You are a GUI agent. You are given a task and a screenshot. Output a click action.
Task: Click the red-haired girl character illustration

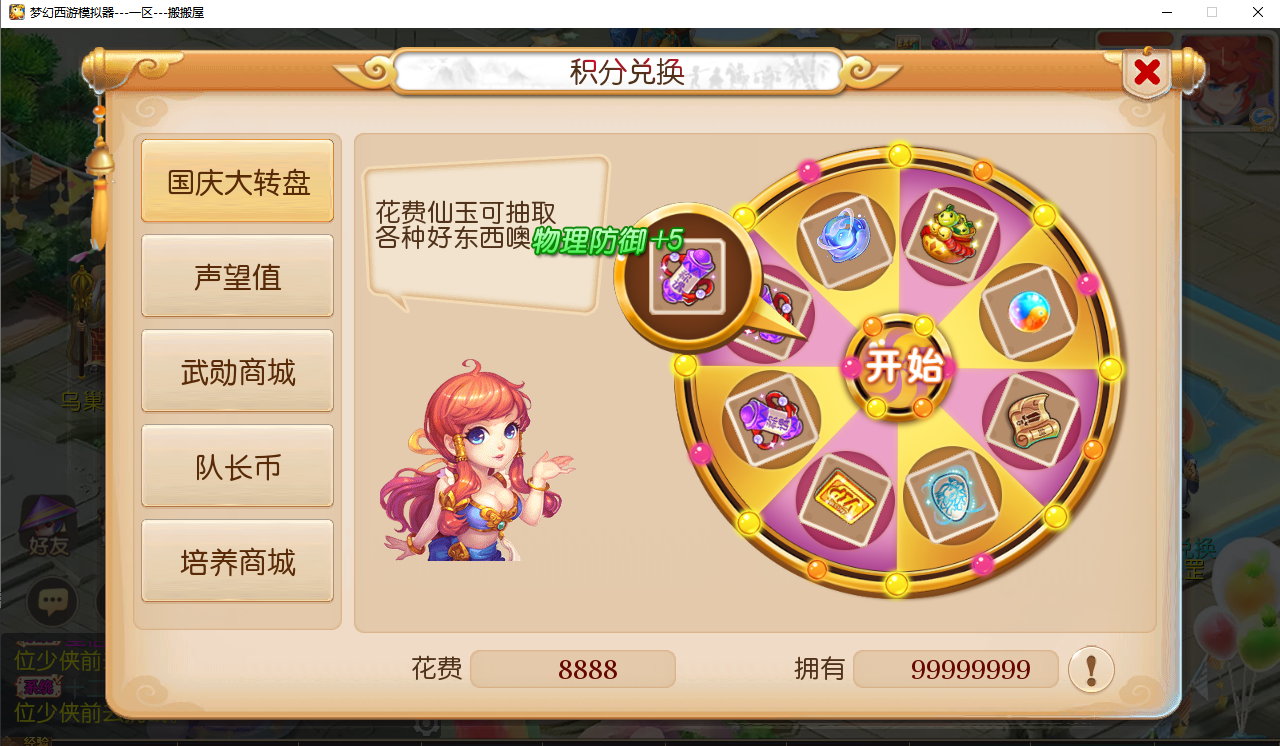(475, 462)
